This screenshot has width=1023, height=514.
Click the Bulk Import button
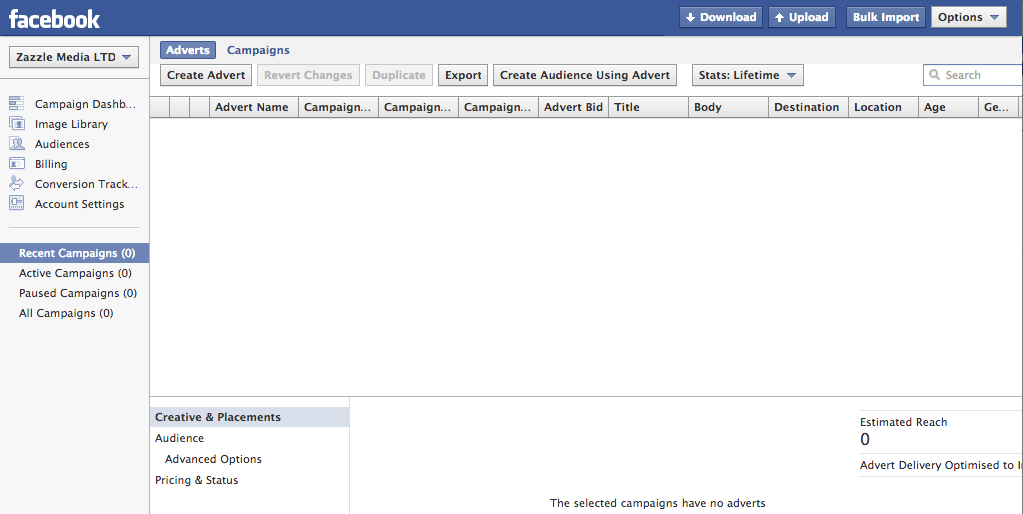click(x=885, y=17)
